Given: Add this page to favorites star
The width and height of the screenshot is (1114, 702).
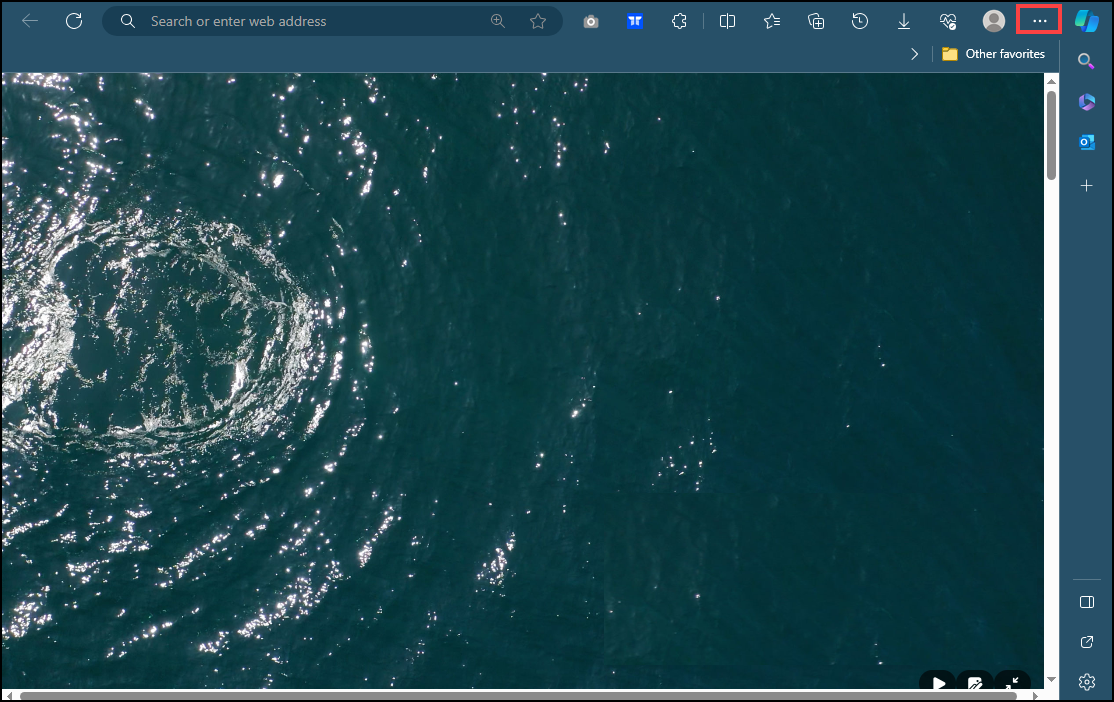Looking at the screenshot, I should click(x=538, y=21).
